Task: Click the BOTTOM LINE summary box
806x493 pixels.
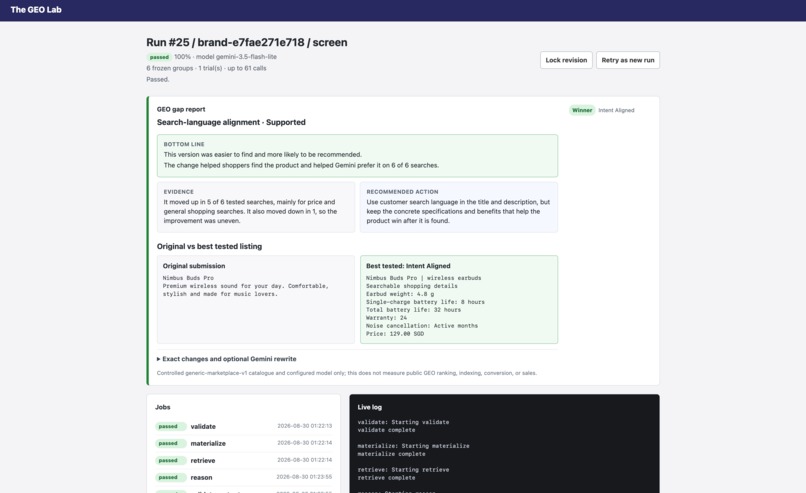Action: tap(357, 156)
